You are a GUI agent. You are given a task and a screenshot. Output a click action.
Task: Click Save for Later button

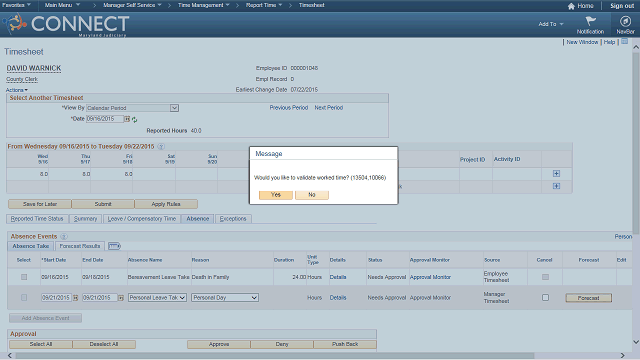pyautogui.click(x=40, y=204)
